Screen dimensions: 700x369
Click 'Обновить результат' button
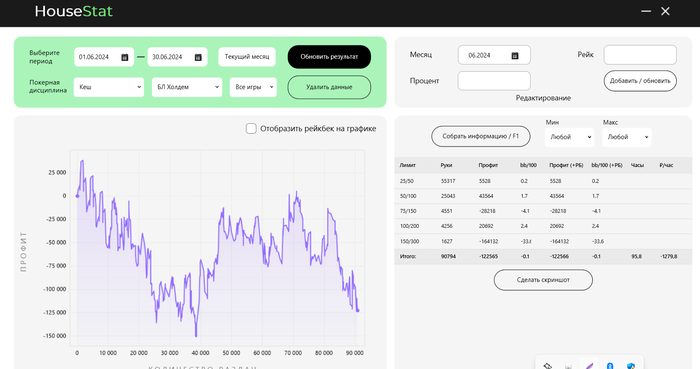coord(329,57)
